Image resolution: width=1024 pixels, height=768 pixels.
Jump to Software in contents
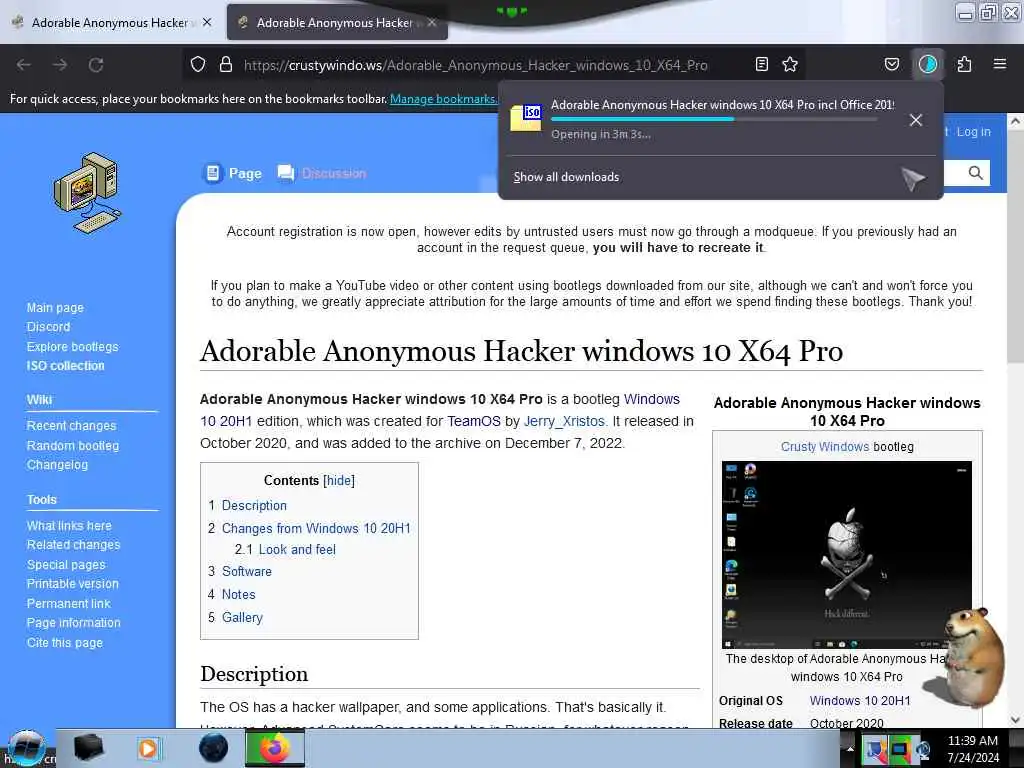[x=247, y=571]
